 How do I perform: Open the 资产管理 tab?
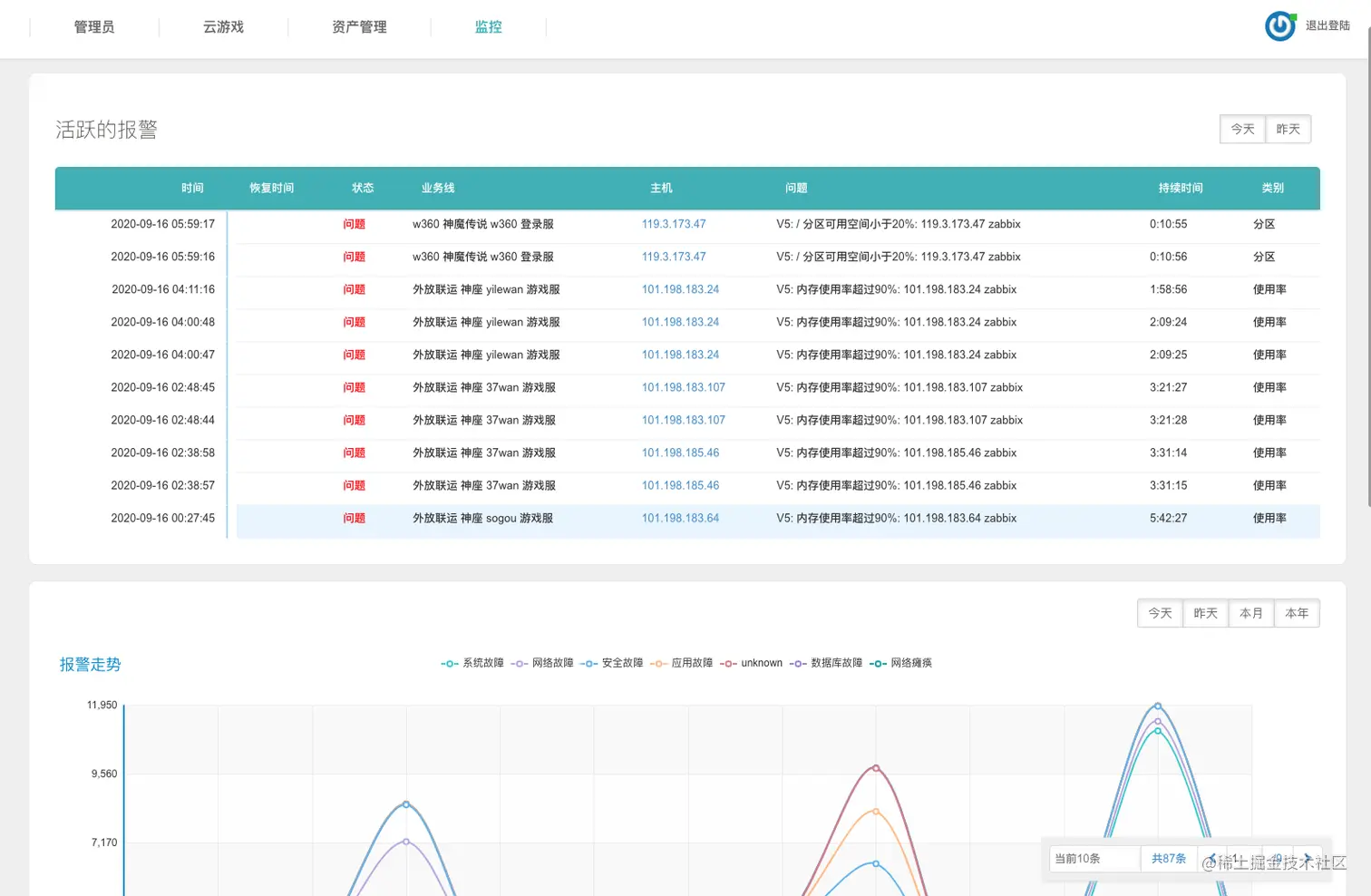(x=359, y=27)
